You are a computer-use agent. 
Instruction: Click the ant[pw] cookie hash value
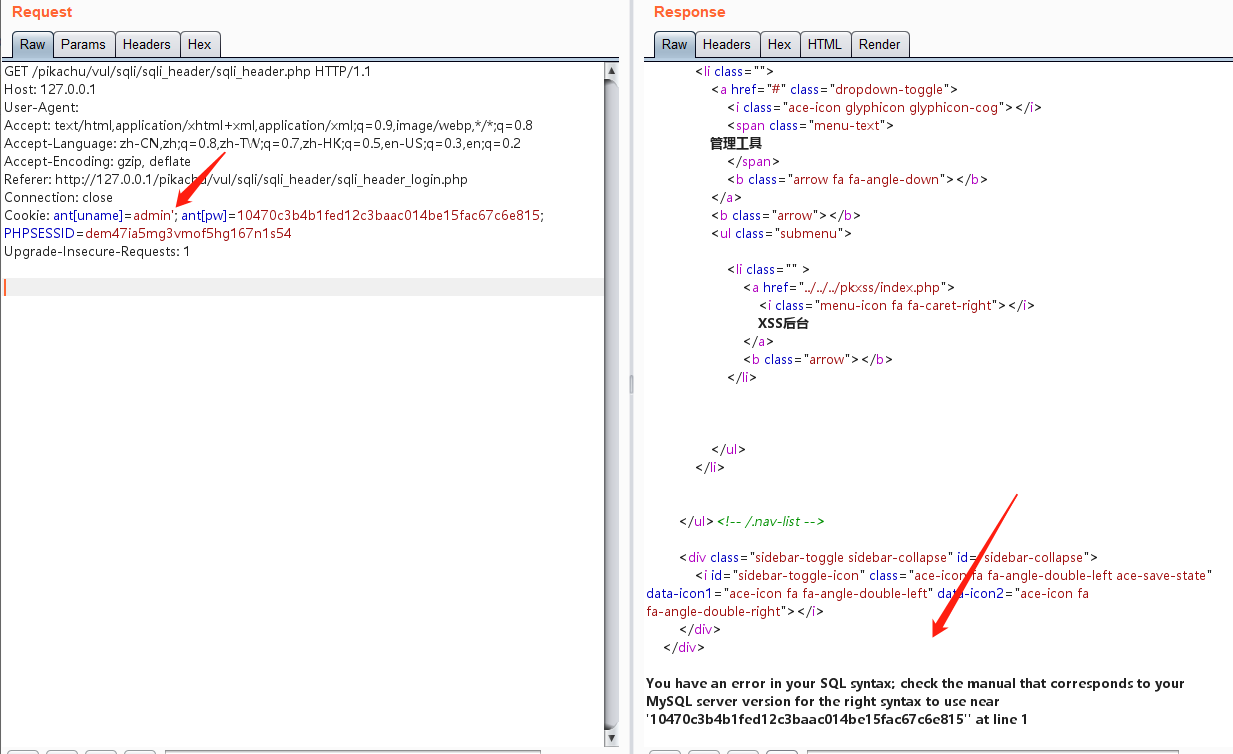click(x=389, y=215)
